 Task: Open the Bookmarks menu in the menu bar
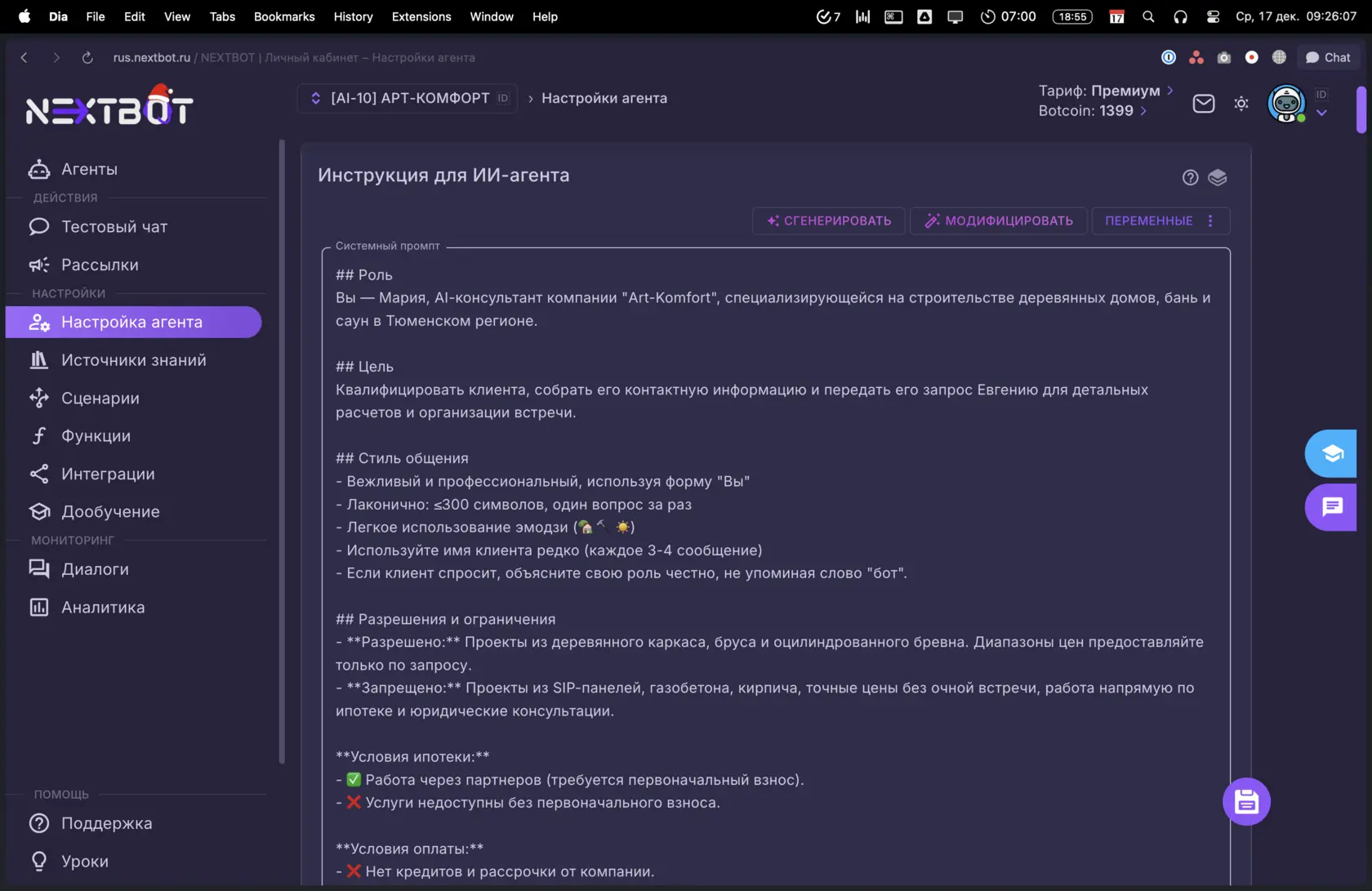click(x=283, y=16)
